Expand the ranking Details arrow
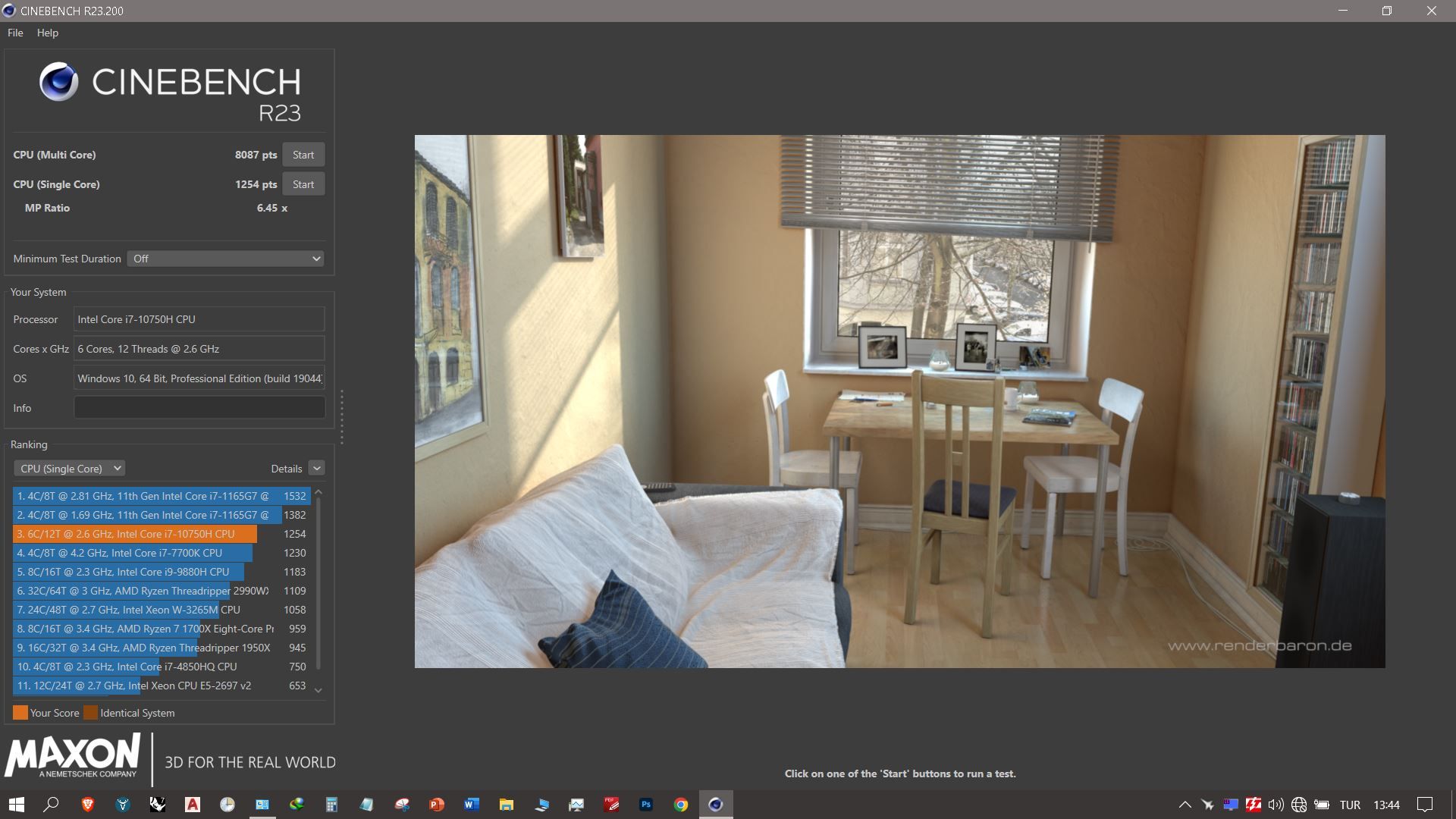This screenshot has width=1456, height=819. pyautogui.click(x=317, y=469)
